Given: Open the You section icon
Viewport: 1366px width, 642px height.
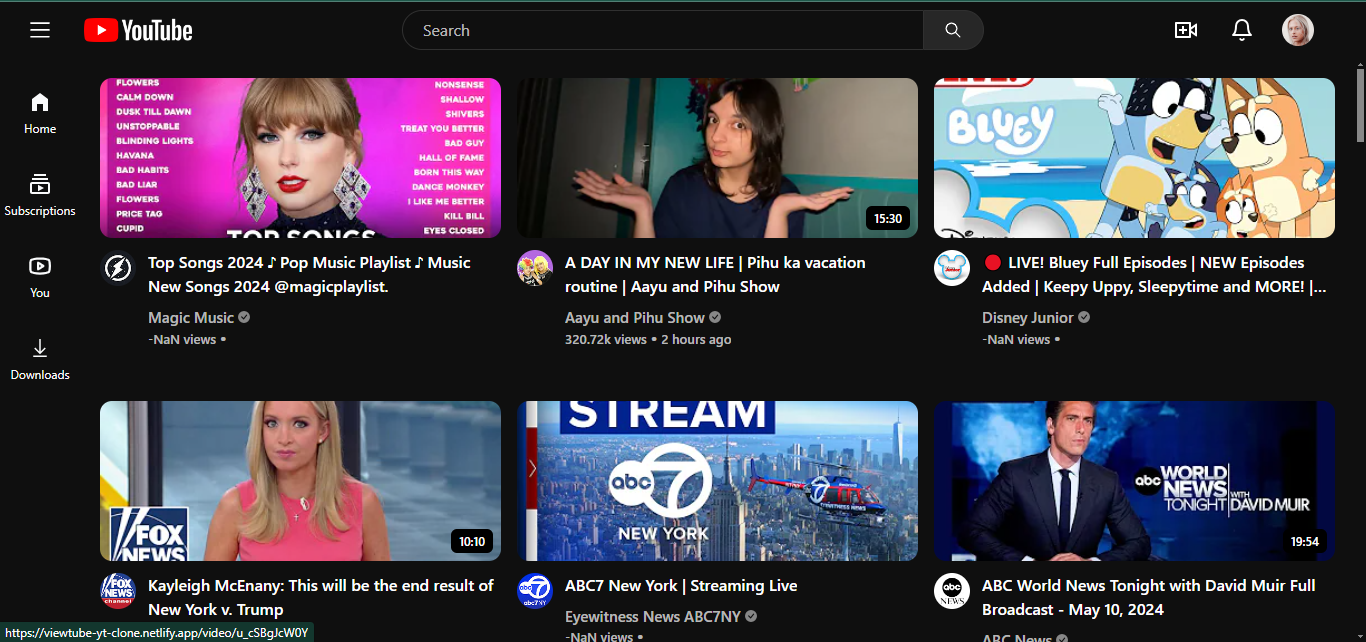Looking at the screenshot, I should pos(40,266).
